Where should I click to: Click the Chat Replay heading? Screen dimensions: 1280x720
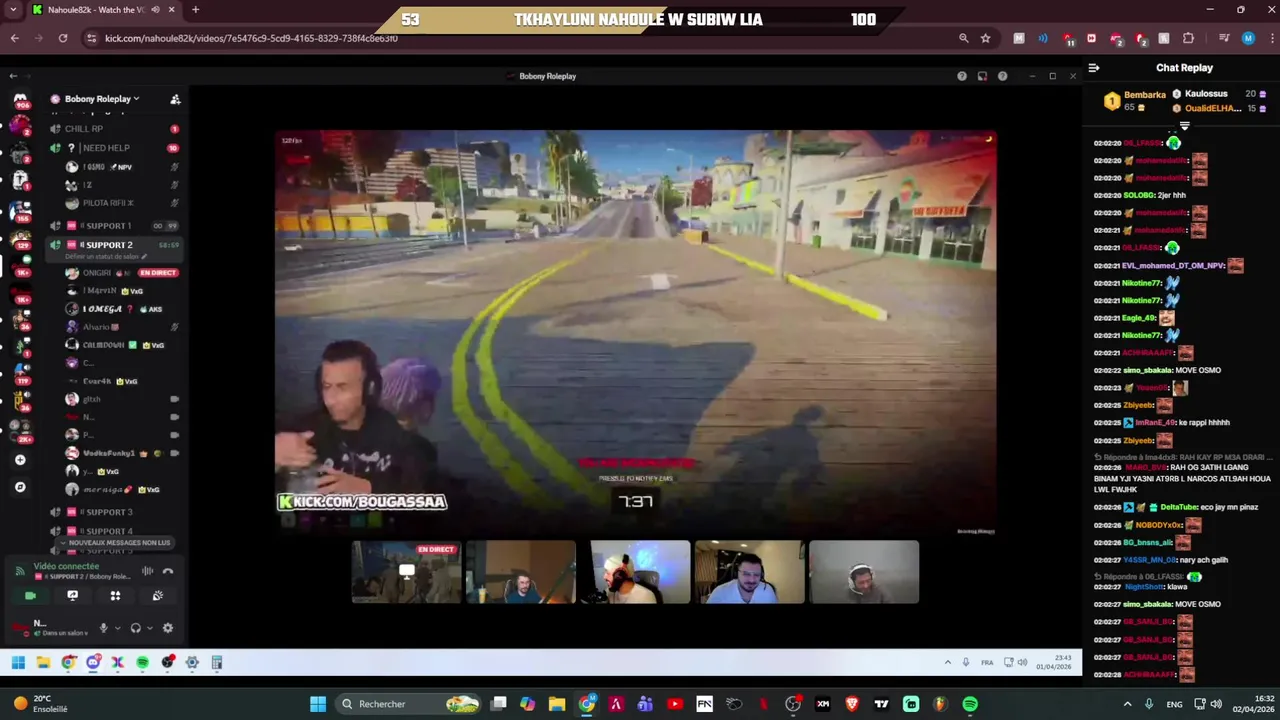pos(1184,68)
